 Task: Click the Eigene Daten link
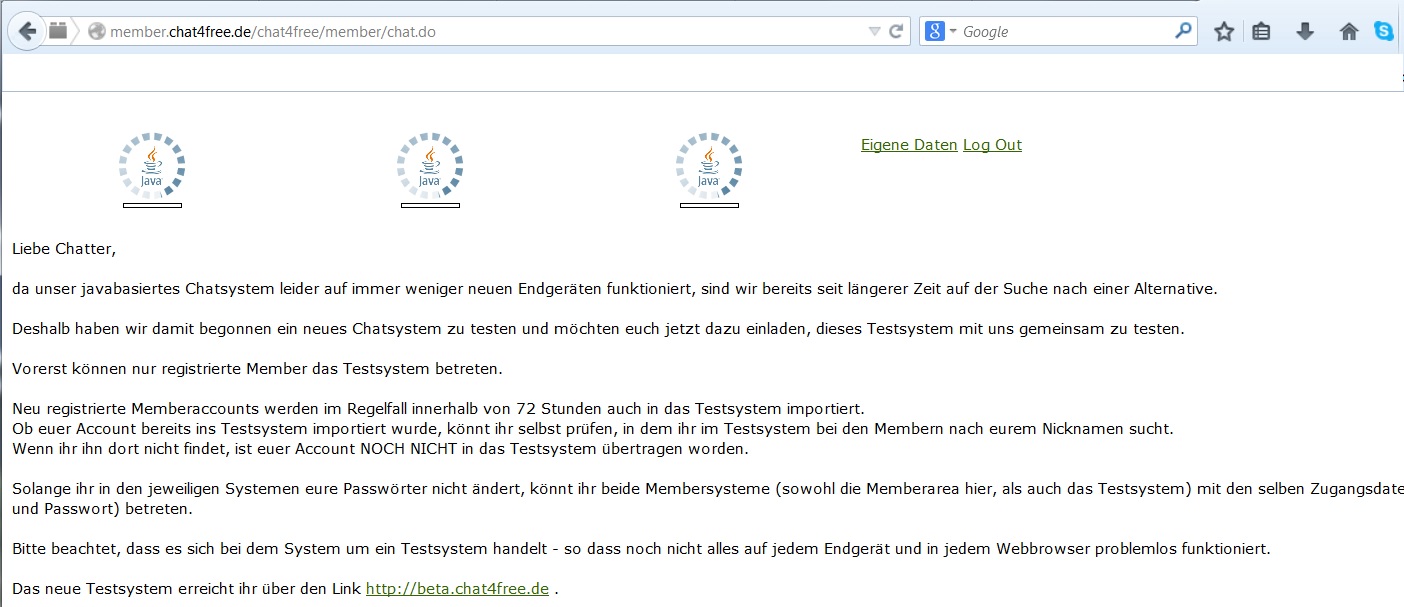coord(908,145)
